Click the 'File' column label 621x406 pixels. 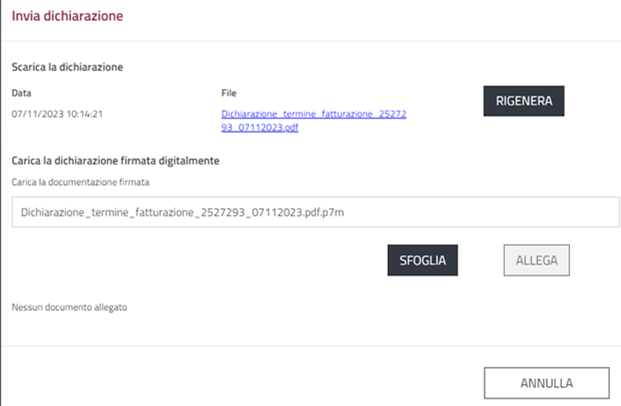click(229, 93)
